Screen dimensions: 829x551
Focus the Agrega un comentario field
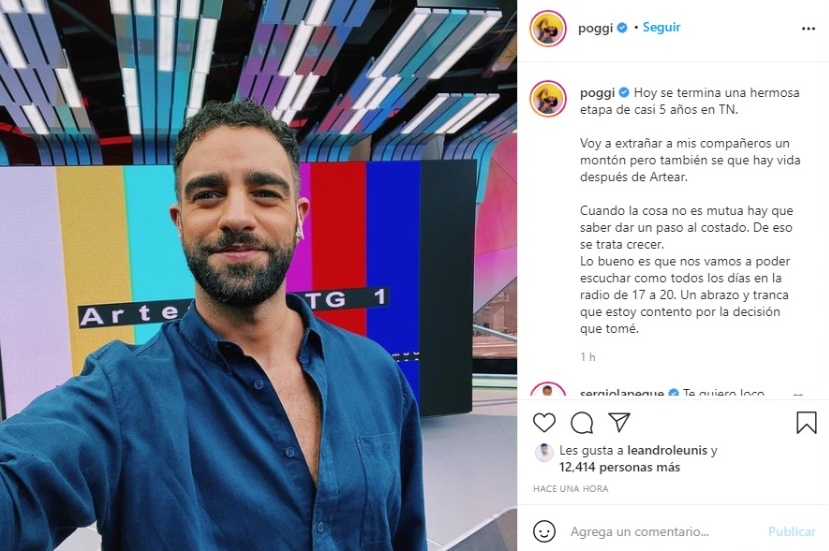pyautogui.click(x=640, y=531)
